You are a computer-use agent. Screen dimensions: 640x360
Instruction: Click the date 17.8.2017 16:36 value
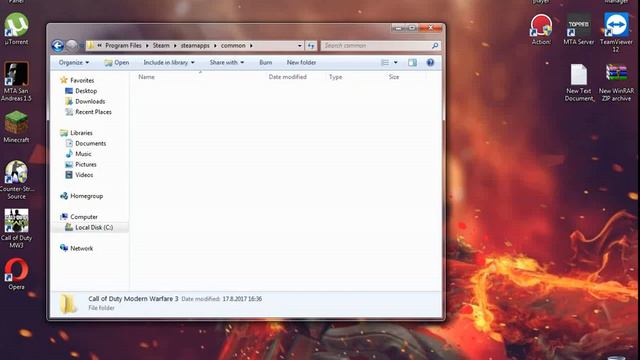(242, 299)
